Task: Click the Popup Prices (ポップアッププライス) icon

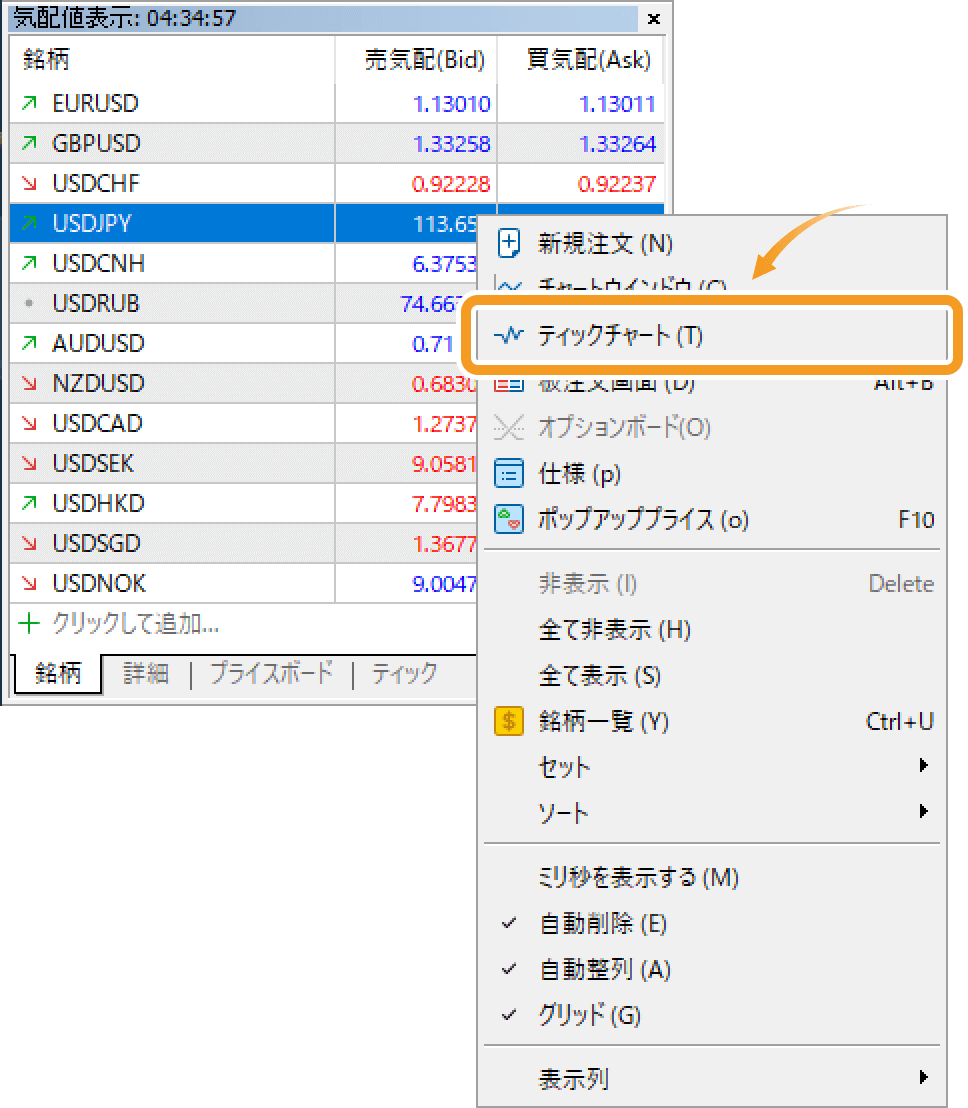Action: tap(509, 519)
